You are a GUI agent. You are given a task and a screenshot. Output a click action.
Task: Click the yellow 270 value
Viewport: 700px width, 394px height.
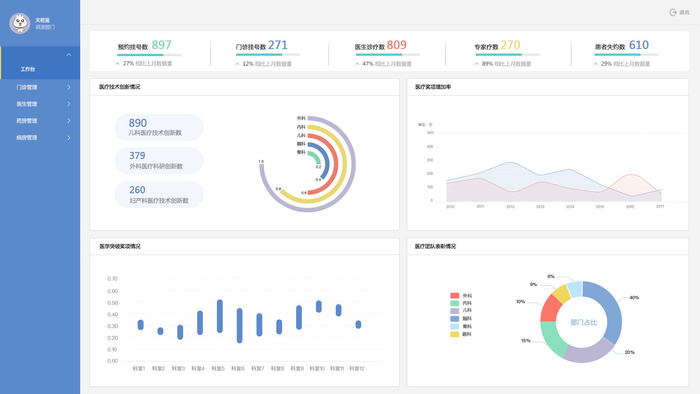[x=510, y=45]
